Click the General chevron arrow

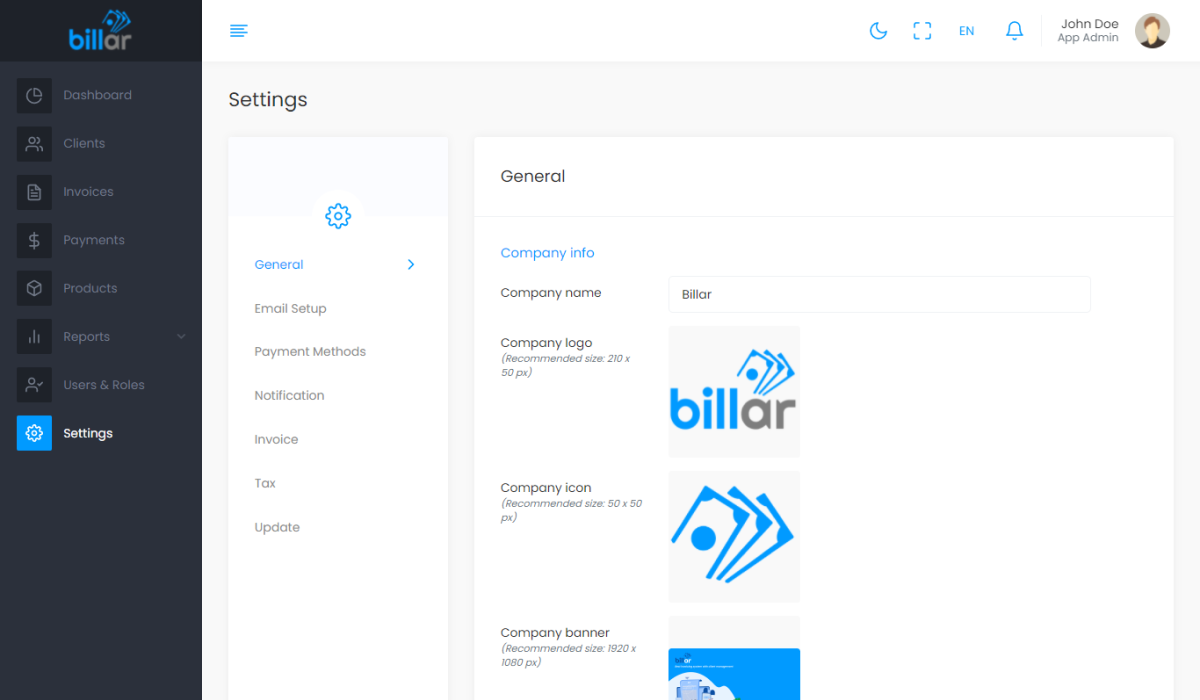coord(411,265)
